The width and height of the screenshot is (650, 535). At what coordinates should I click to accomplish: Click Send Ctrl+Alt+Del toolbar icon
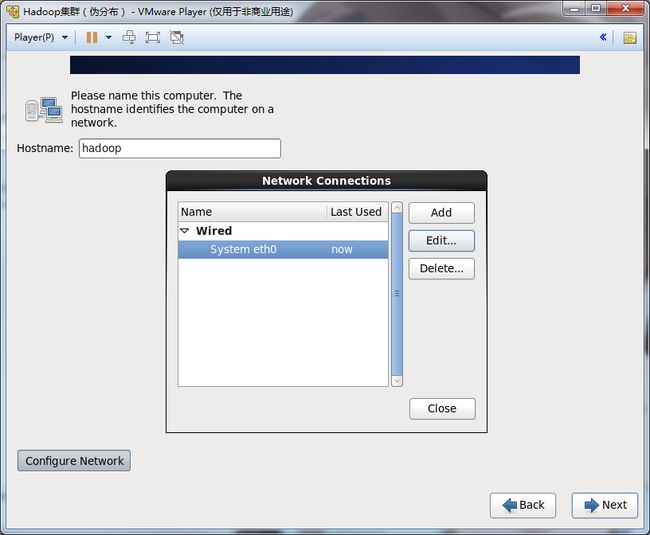129,37
